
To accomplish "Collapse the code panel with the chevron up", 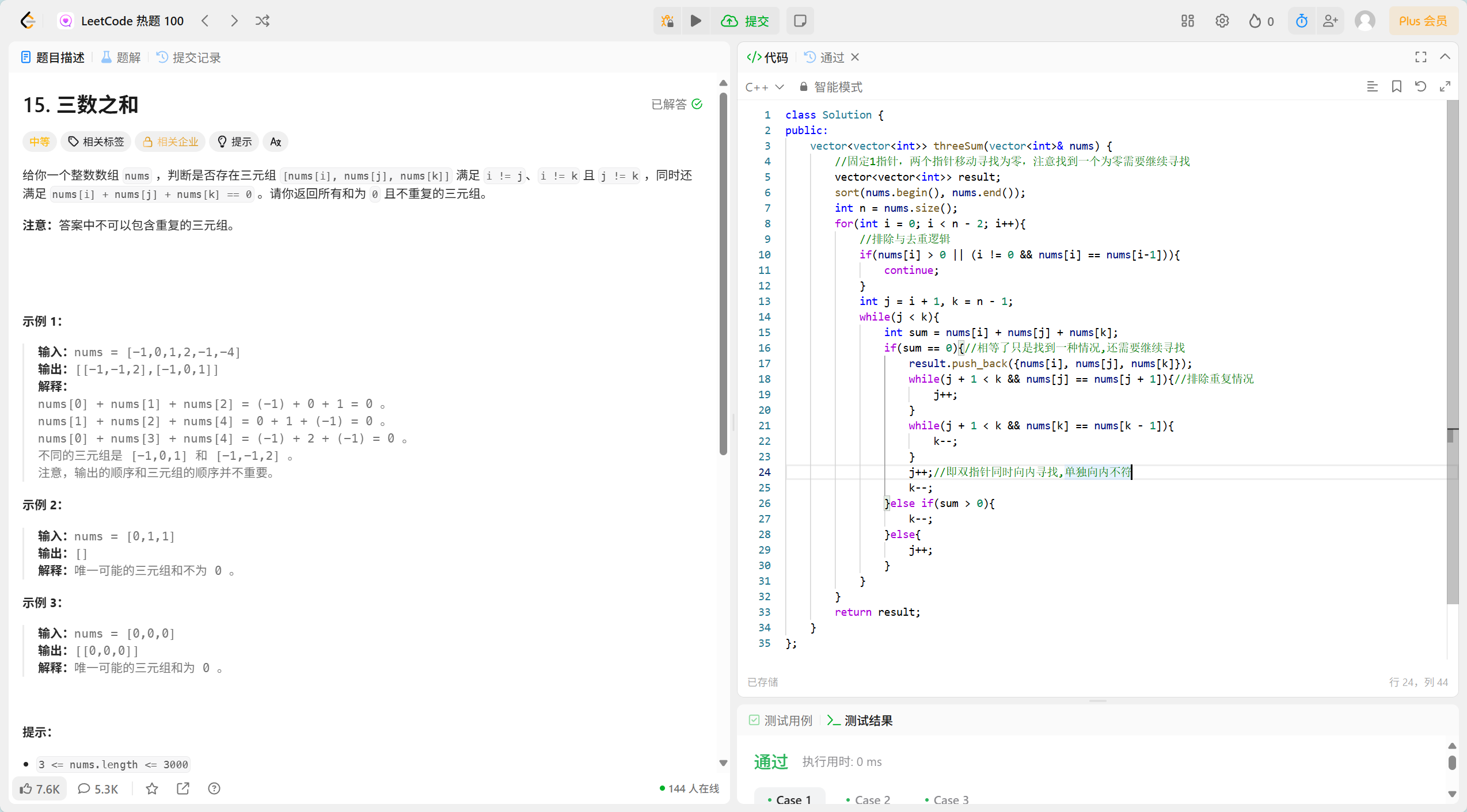I will [1445, 57].
